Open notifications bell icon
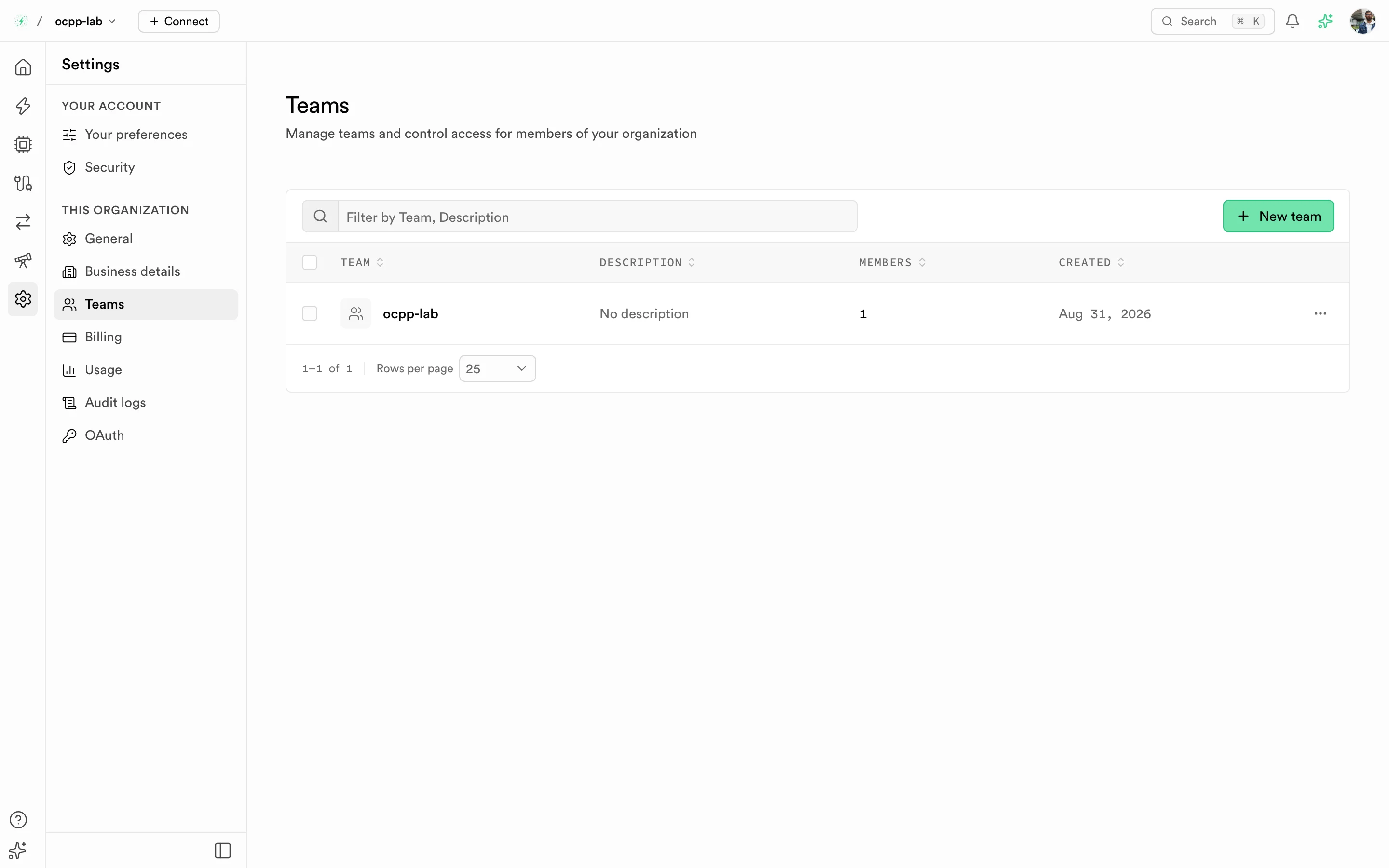This screenshot has height=868, width=1389. (1292, 21)
